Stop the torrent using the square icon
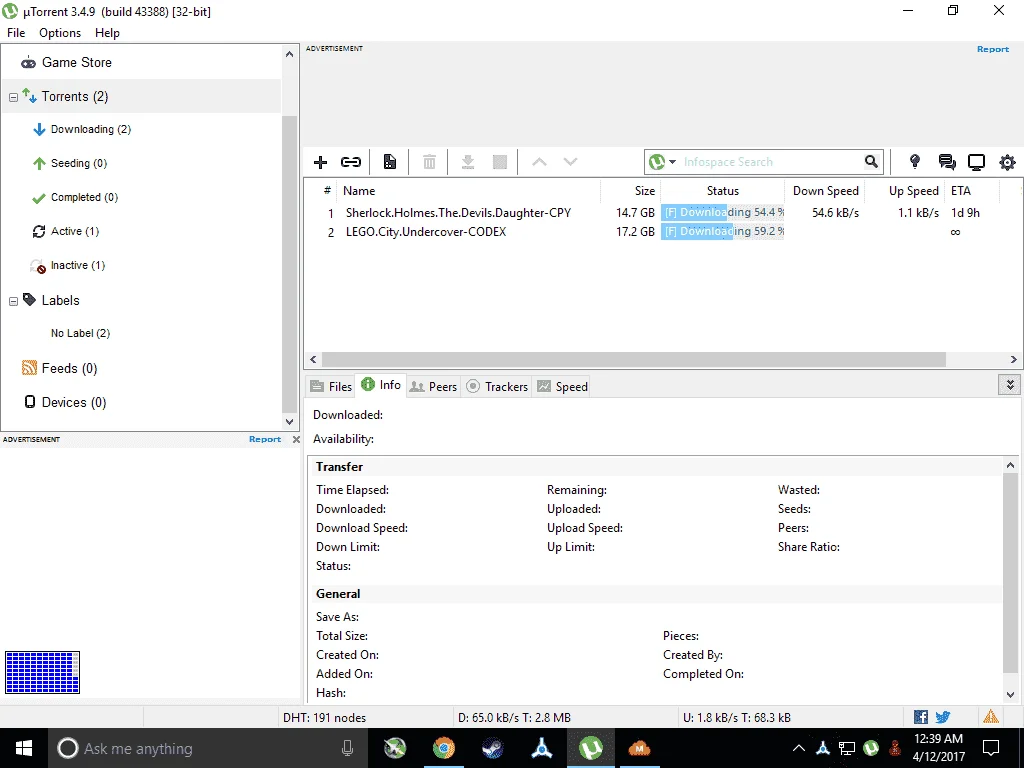This screenshot has height=768, width=1024. (x=500, y=162)
